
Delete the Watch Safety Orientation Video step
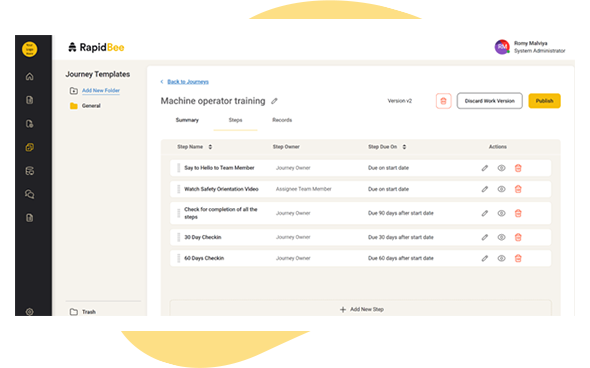[518, 189]
